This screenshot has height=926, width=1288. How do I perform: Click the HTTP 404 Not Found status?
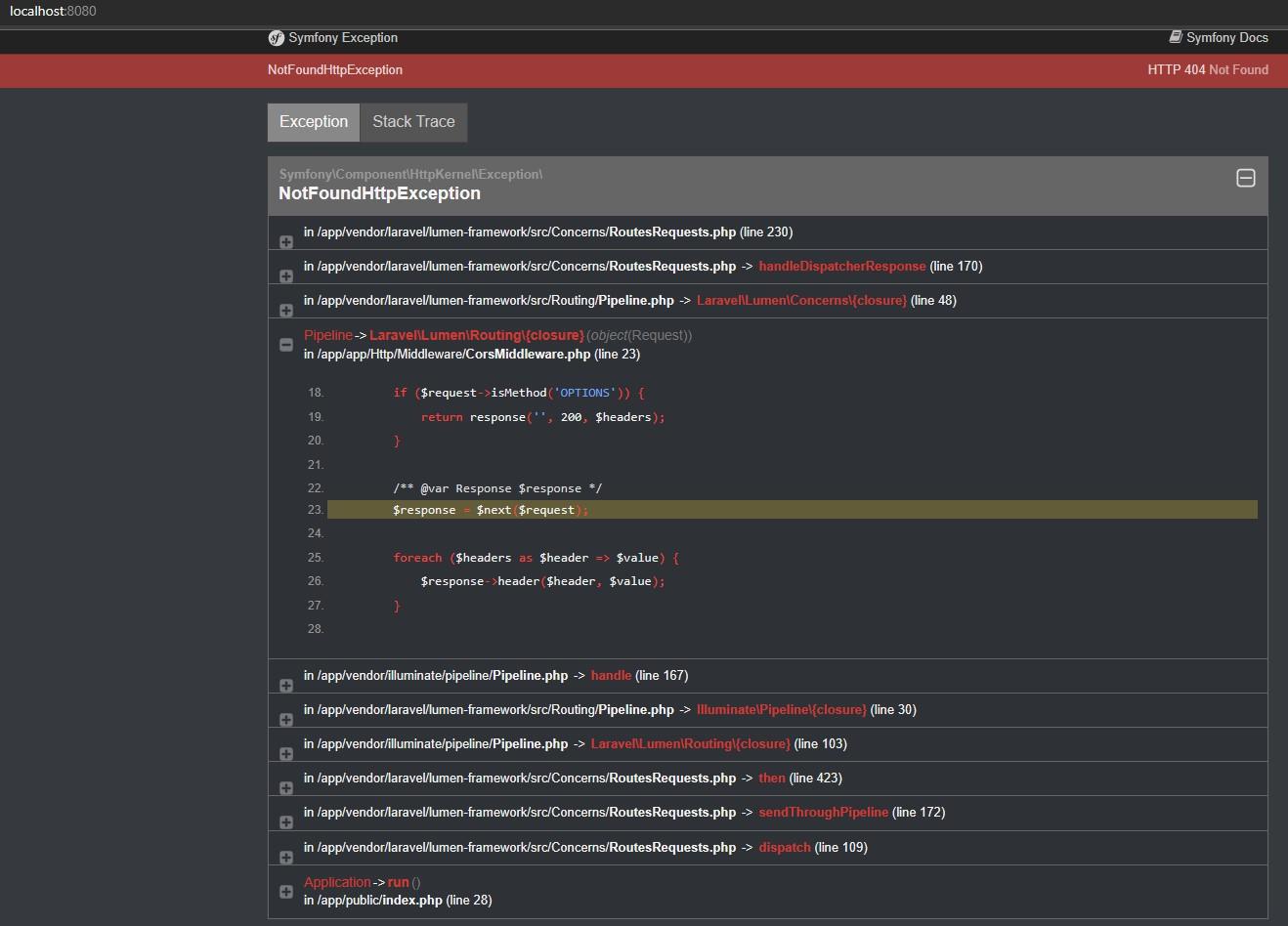1208,69
